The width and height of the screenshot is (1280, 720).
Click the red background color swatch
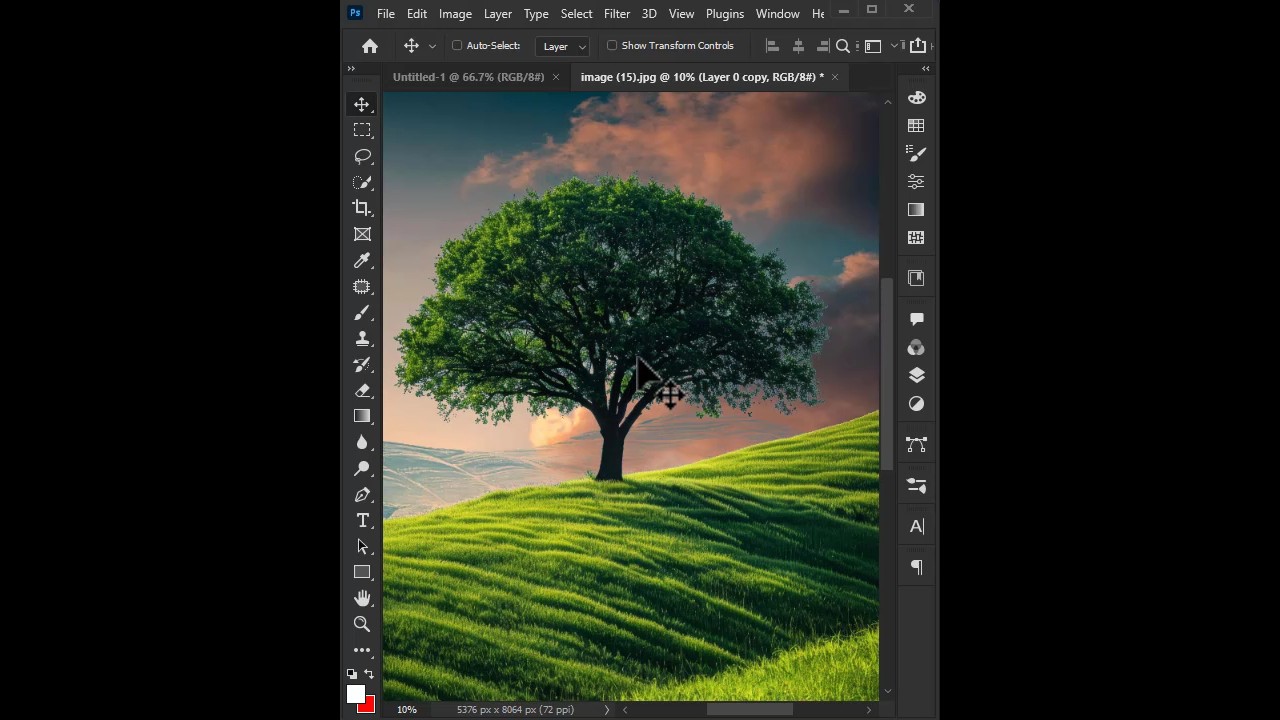pos(368,706)
